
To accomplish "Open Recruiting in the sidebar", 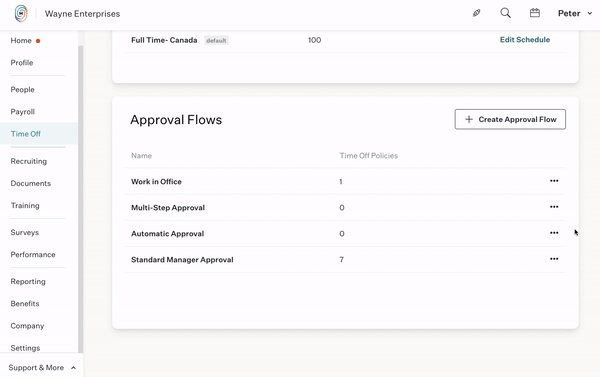I will click(x=29, y=161).
